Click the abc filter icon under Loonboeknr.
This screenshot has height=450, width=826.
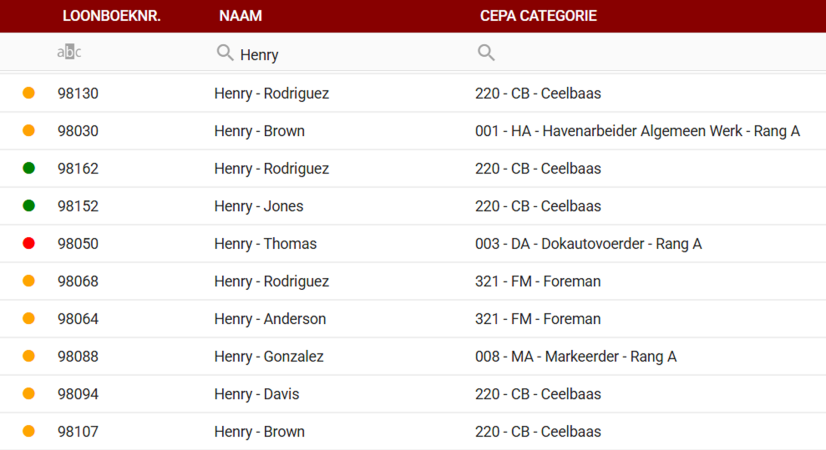69,53
